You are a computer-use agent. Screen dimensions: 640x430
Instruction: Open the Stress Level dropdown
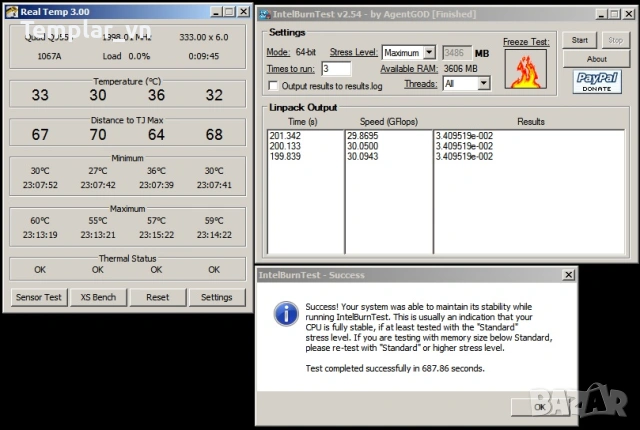(429, 53)
